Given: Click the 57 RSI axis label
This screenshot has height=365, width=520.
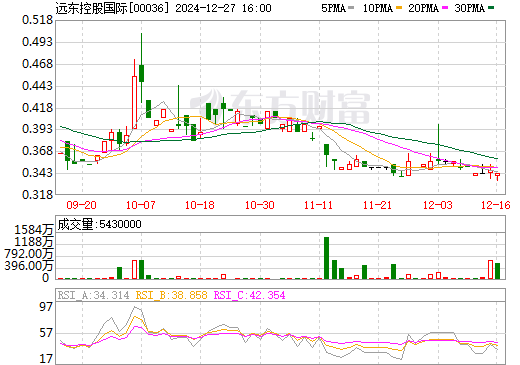Looking at the screenshot, I should (46, 333).
